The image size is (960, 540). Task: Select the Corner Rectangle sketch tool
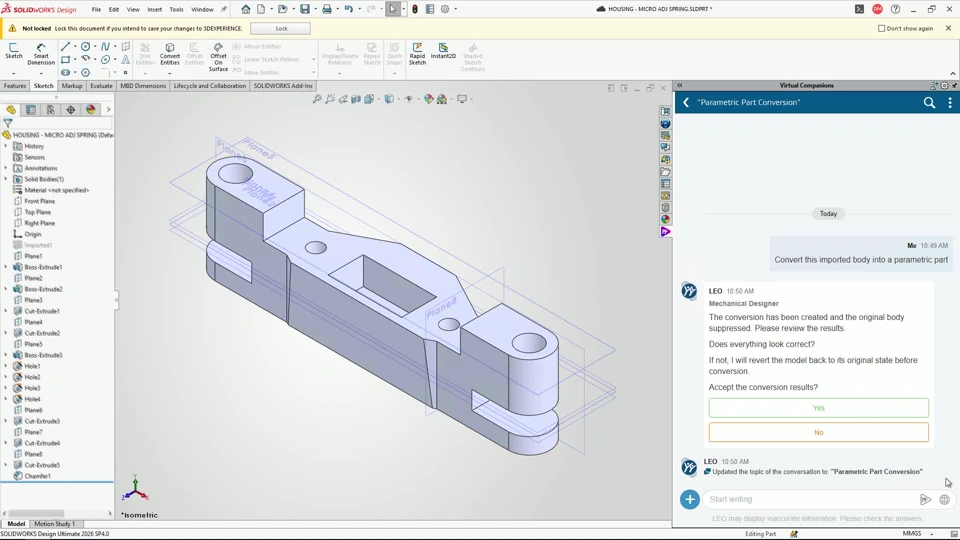[65, 59]
